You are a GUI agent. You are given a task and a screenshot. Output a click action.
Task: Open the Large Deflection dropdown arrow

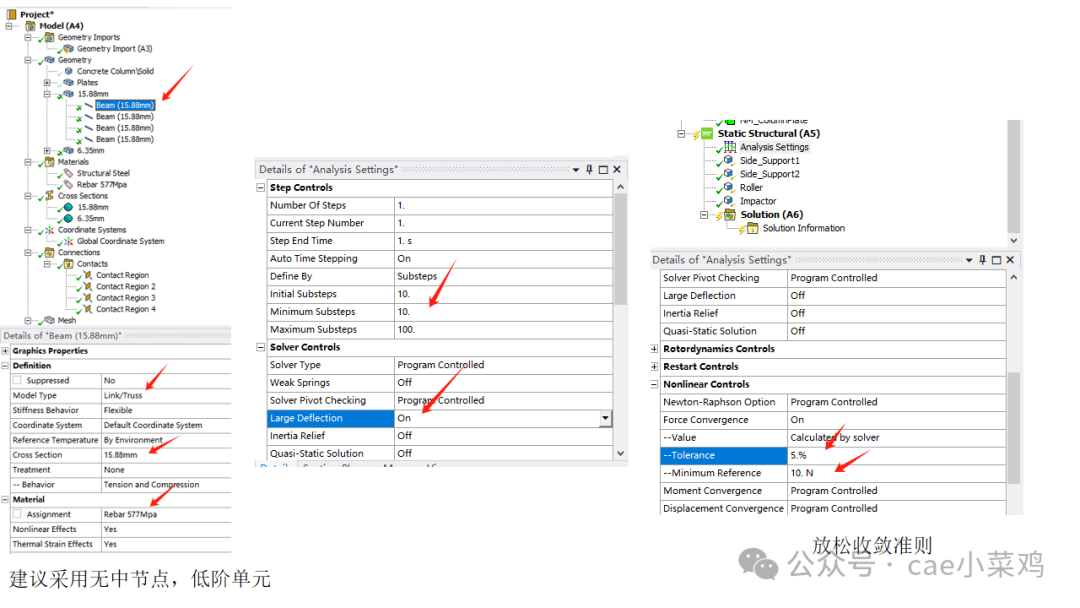point(605,418)
